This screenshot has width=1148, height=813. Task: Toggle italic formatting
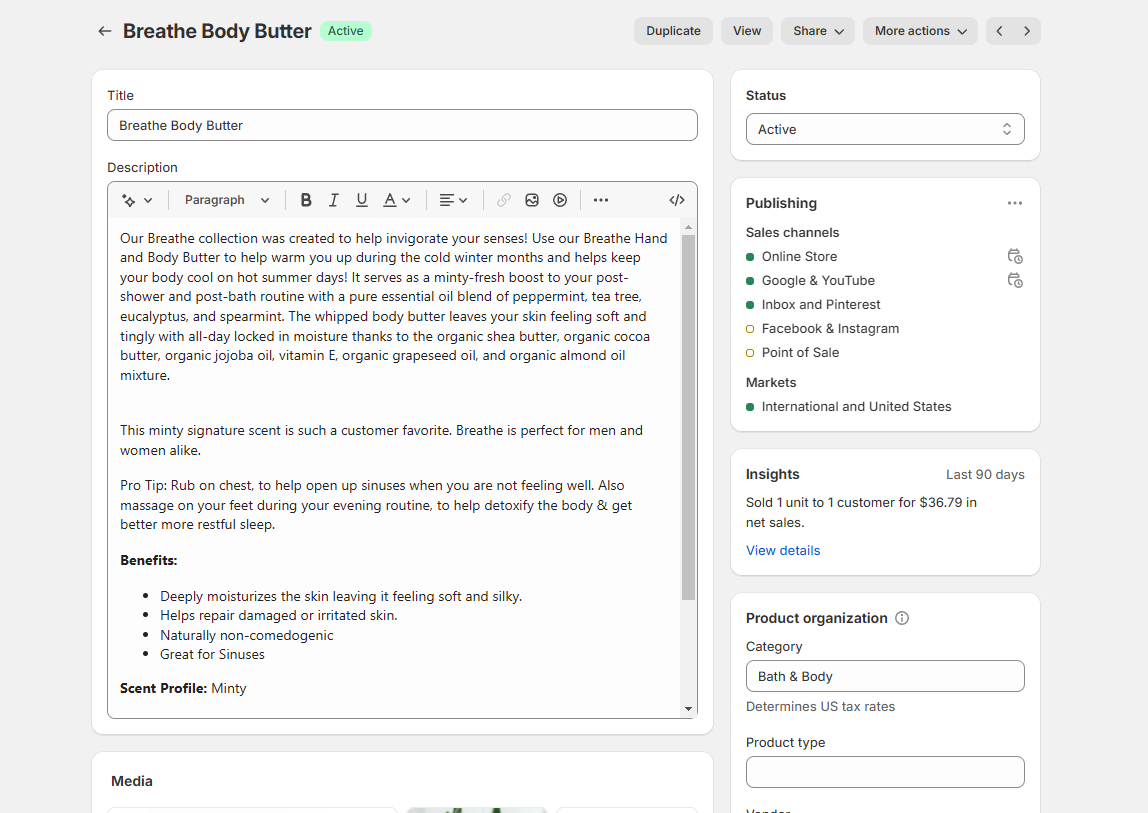334,200
